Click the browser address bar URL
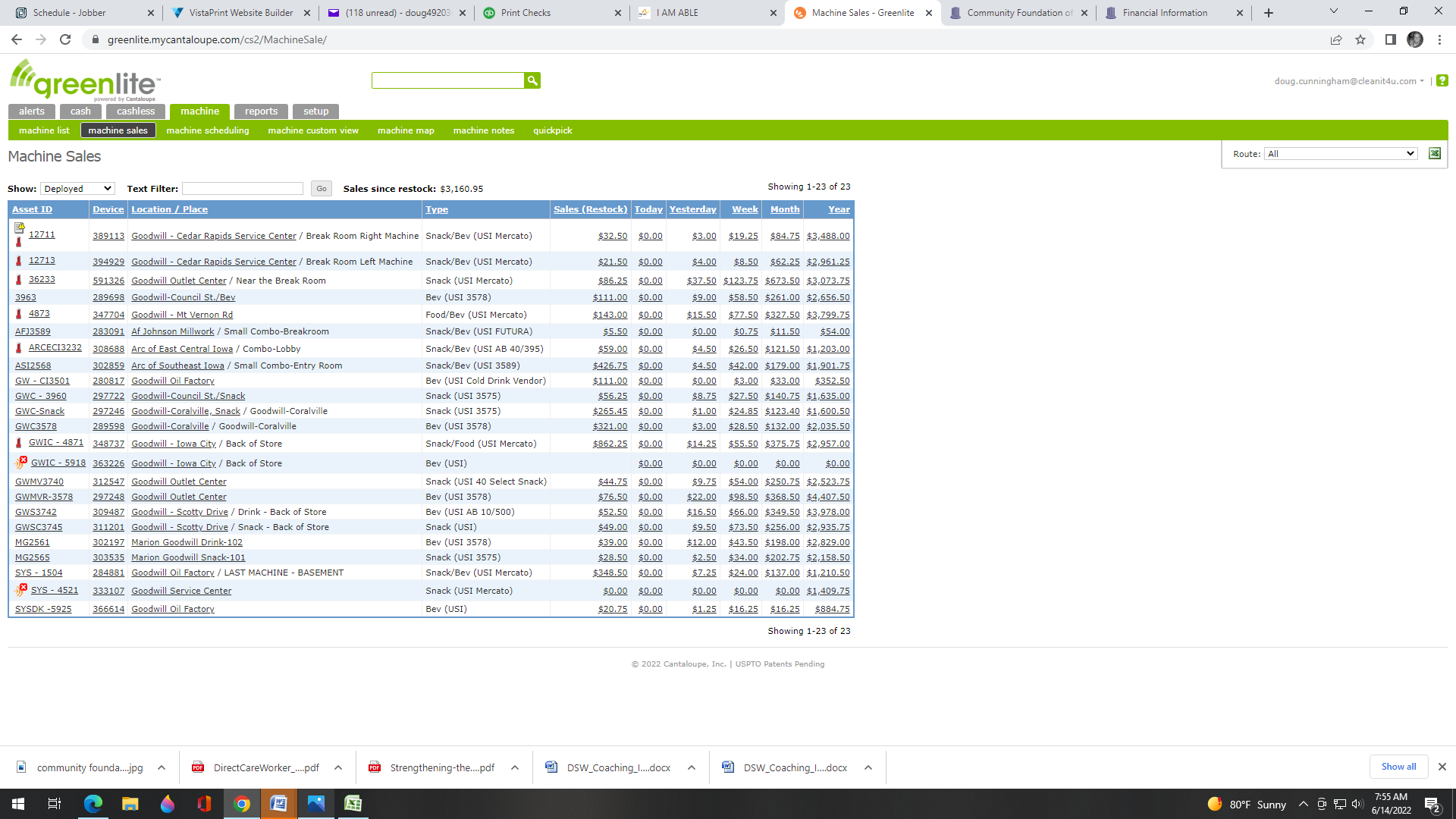Viewport: 1456px width, 819px height. tap(217, 39)
